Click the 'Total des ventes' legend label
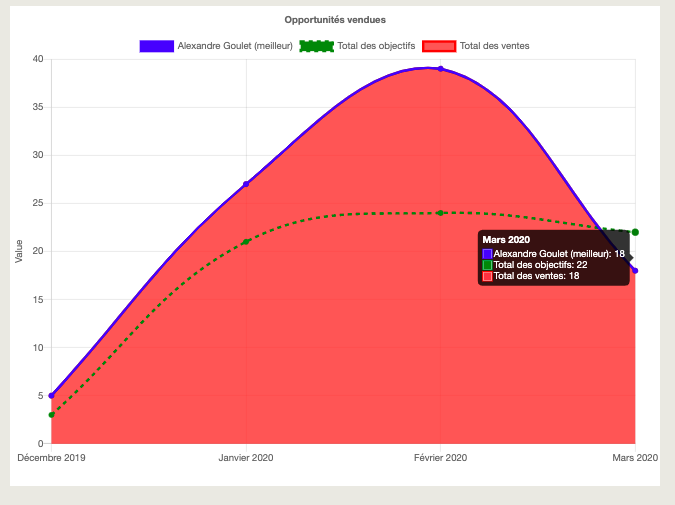 click(494, 46)
